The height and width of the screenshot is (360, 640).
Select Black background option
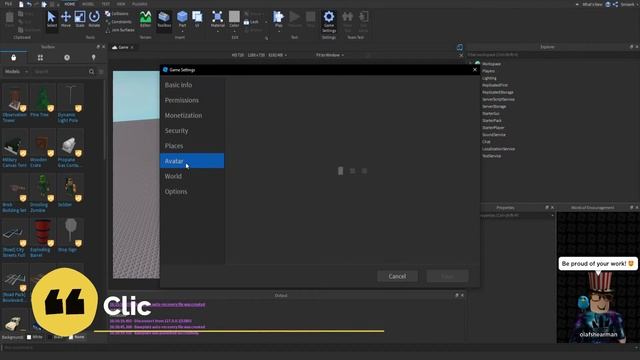point(55,337)
